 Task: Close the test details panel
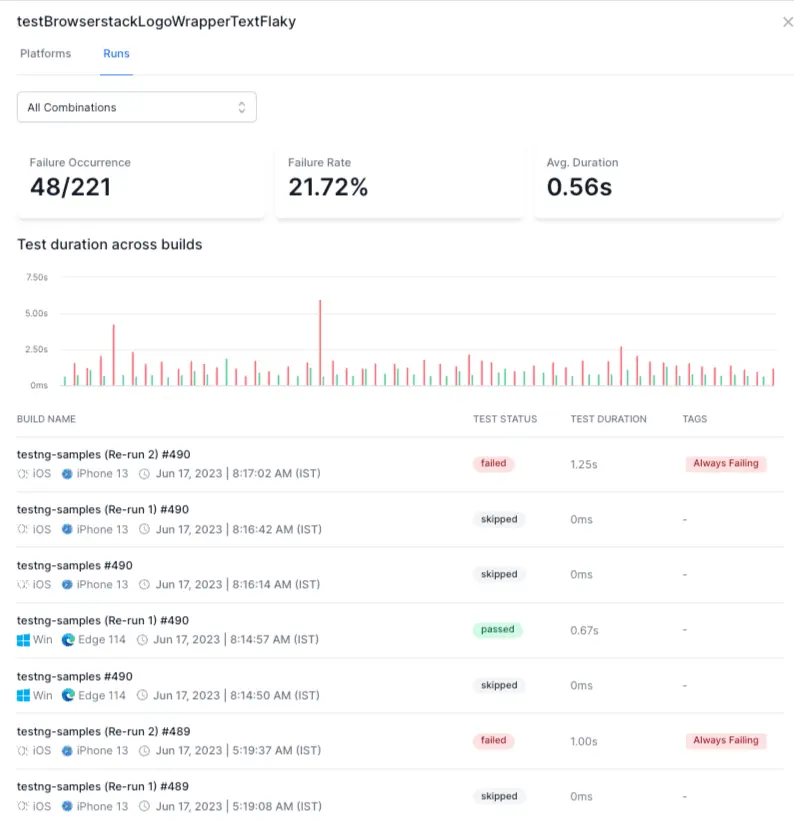click(x=787, y=22)
